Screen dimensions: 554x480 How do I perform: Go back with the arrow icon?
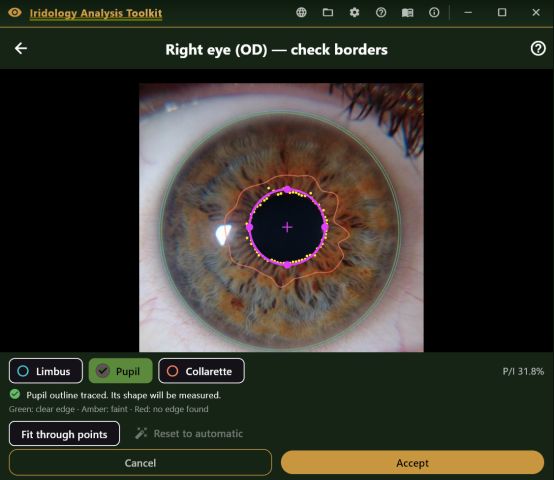click(21, 48)
